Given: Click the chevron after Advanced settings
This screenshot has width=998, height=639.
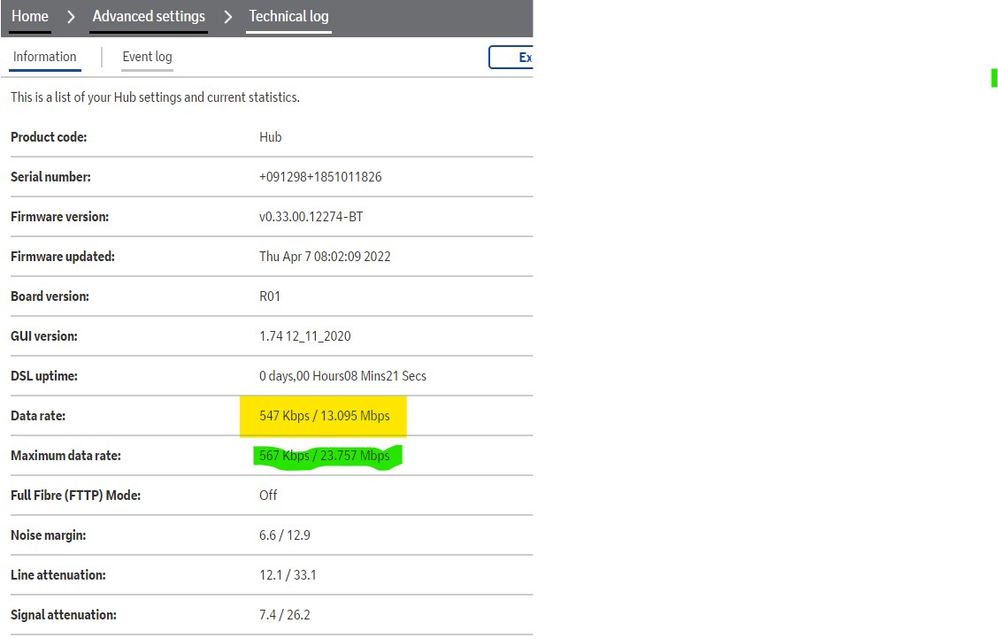Looking at the screenshot, I should (227, 16).
